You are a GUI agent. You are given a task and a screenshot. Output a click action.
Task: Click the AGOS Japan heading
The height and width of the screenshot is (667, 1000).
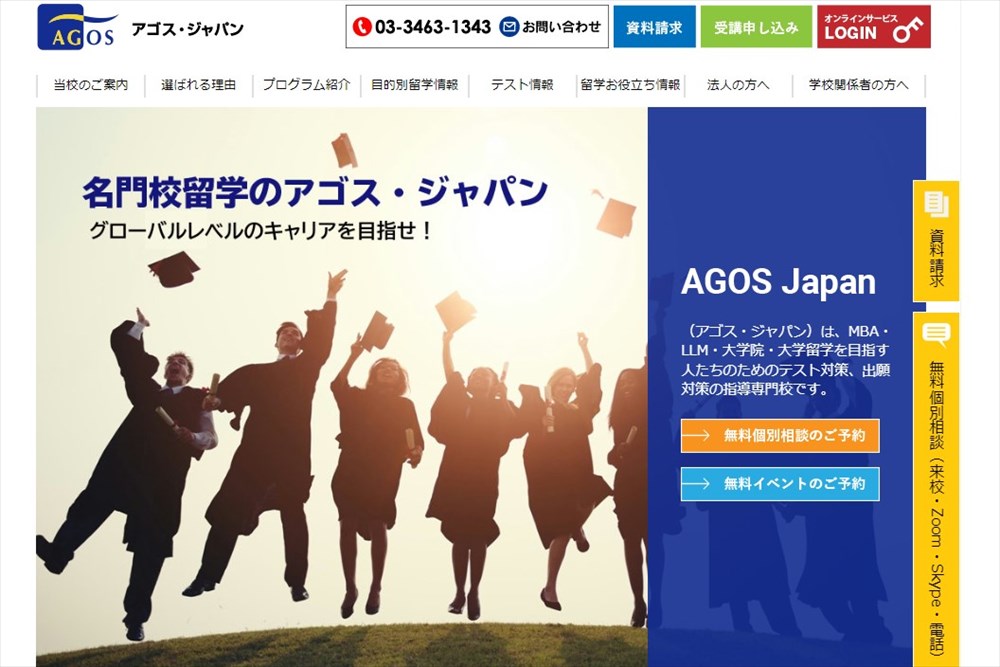click(778, 281)
